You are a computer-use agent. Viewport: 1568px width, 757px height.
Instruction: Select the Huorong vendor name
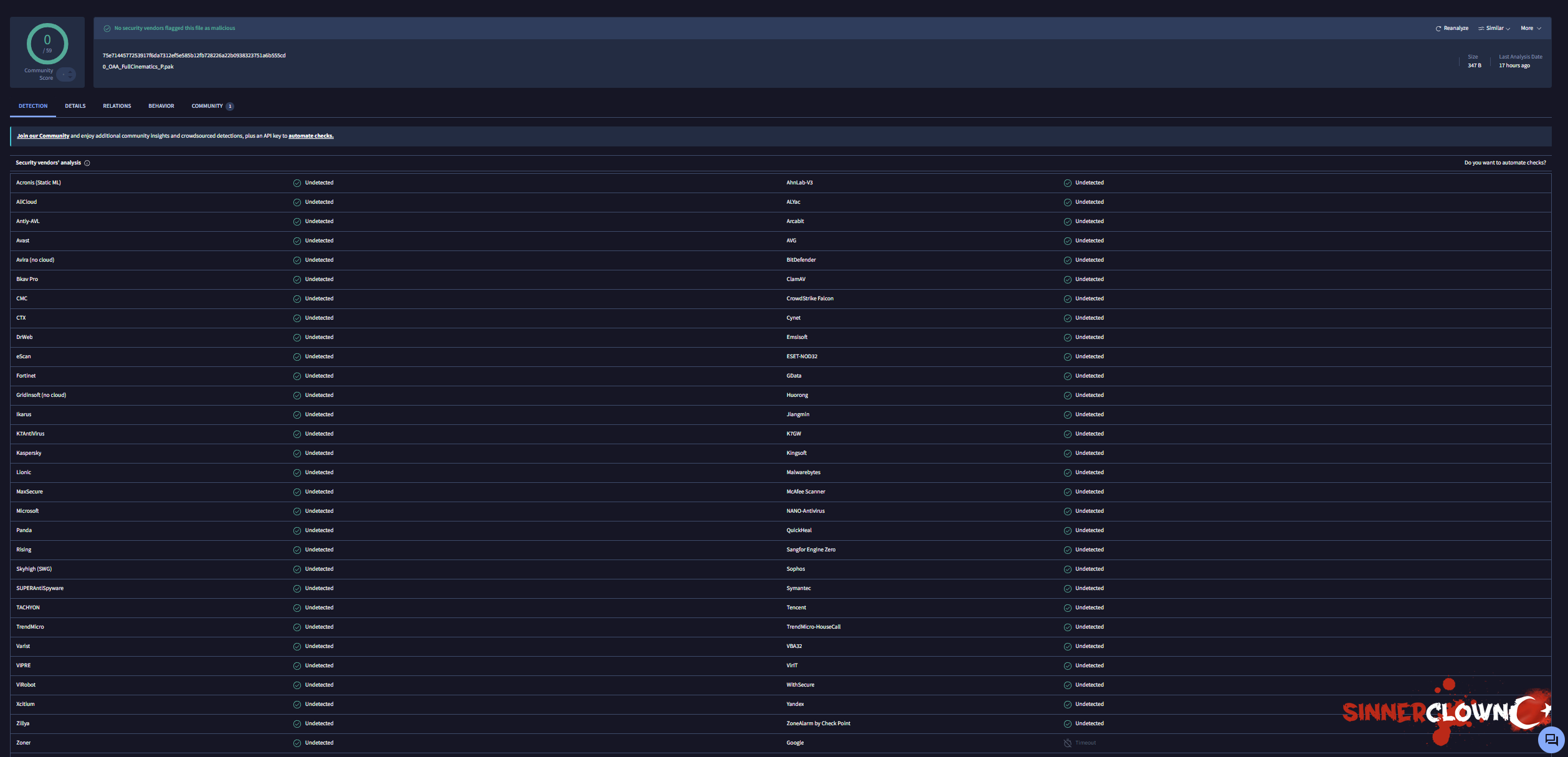point(797,395)
